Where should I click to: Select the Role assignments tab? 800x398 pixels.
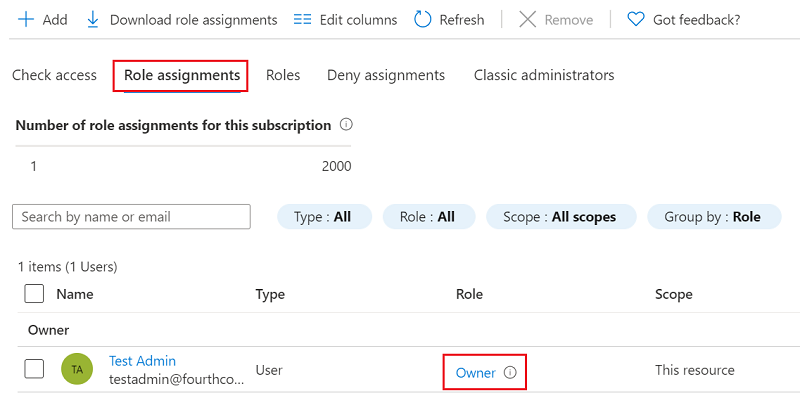pos(182,76)
